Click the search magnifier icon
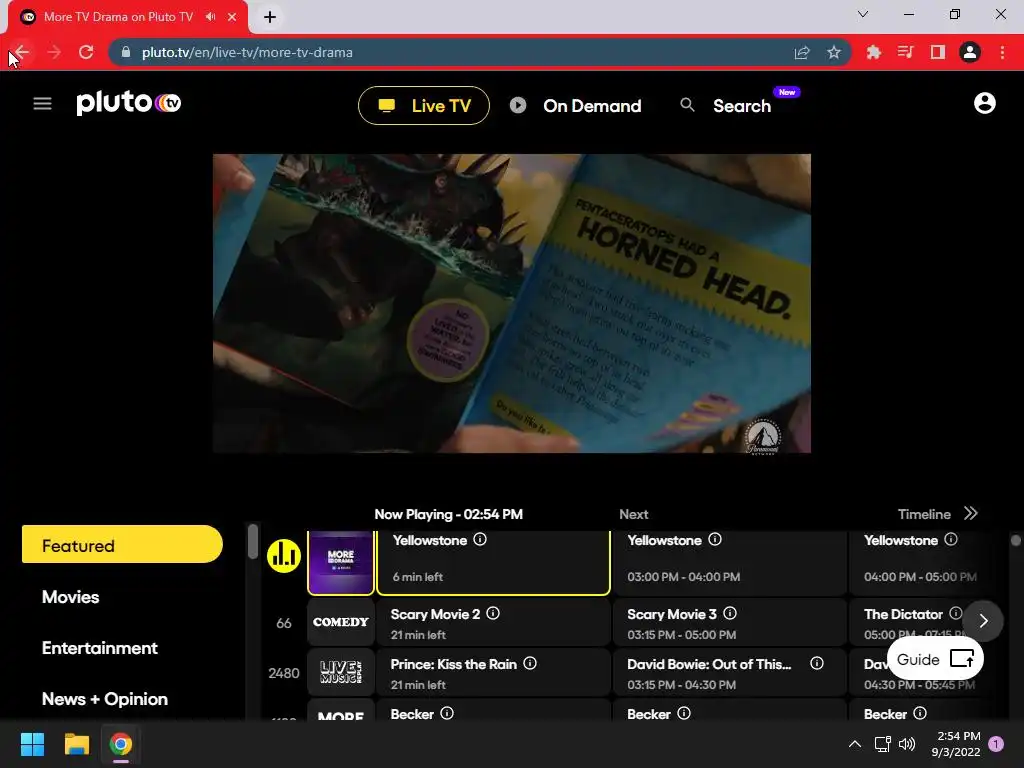 pos(687,104)
